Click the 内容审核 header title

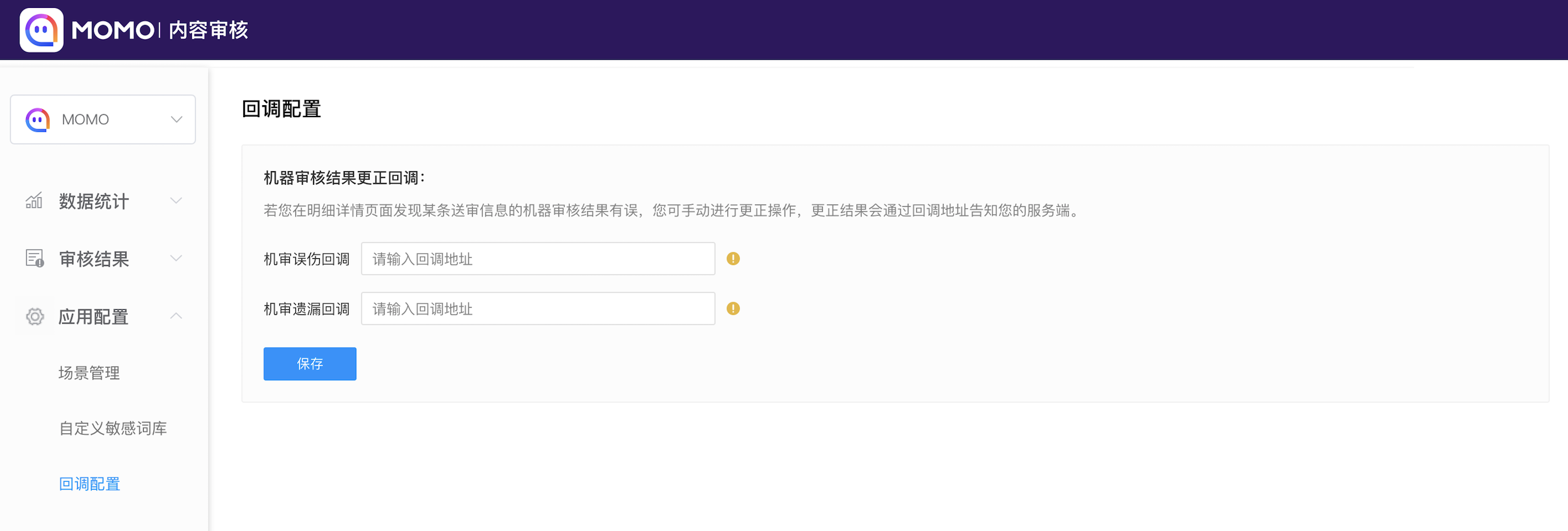tap(208, 30)
